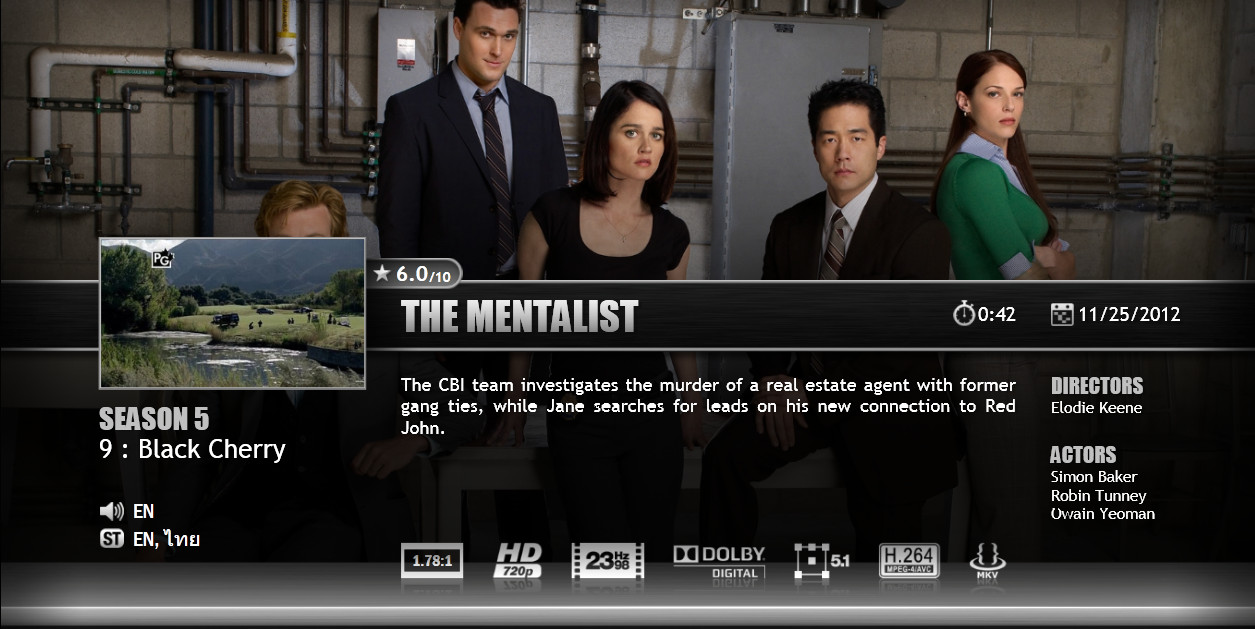This screenshot has width=1255, height=629.
Task: Click the PG rating badge on thumbnail
Action: (x=162, y=259)
